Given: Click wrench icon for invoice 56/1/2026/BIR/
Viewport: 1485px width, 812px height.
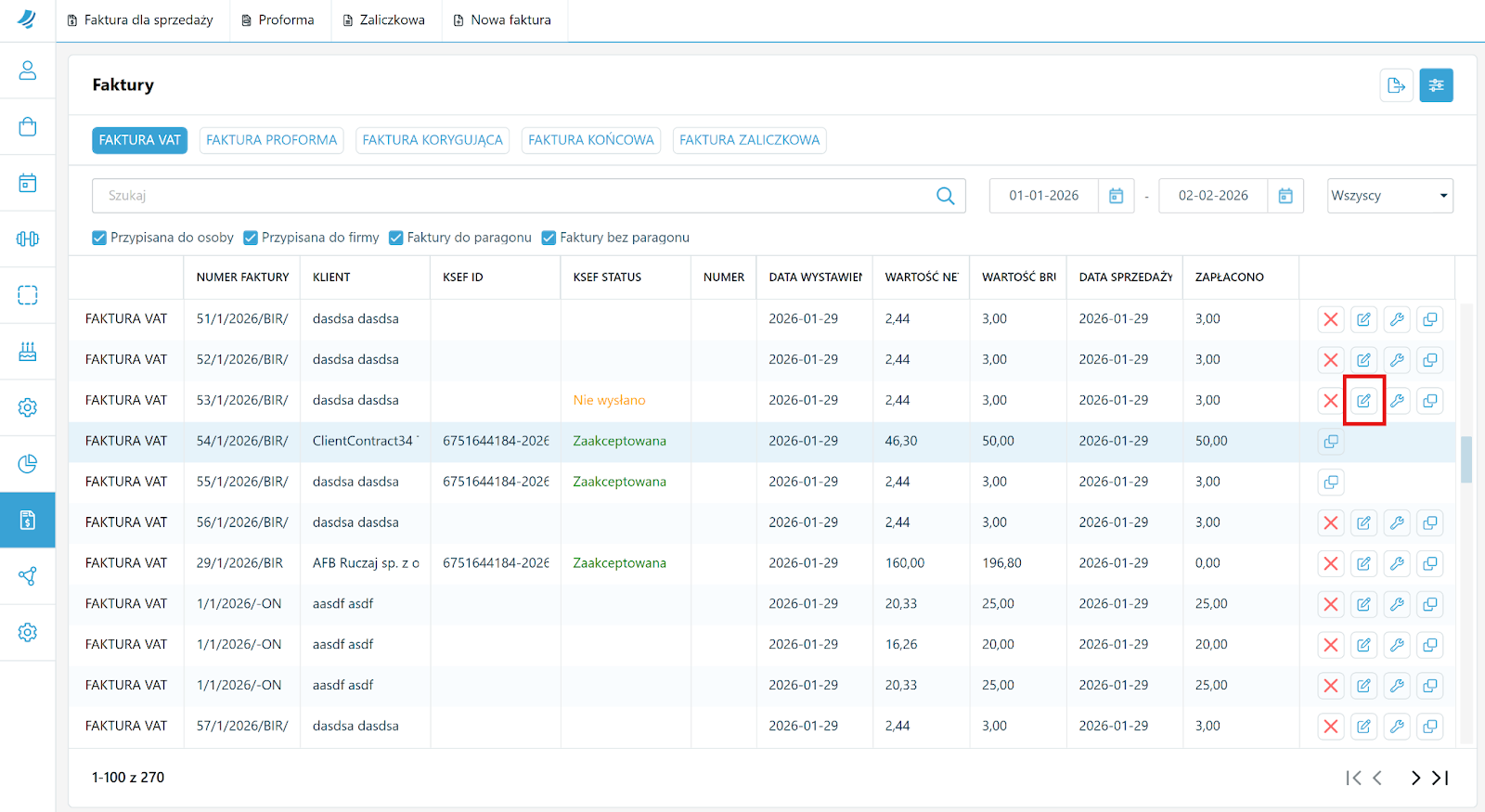Looking at the screenshot, I should [x=1397, y=523].
